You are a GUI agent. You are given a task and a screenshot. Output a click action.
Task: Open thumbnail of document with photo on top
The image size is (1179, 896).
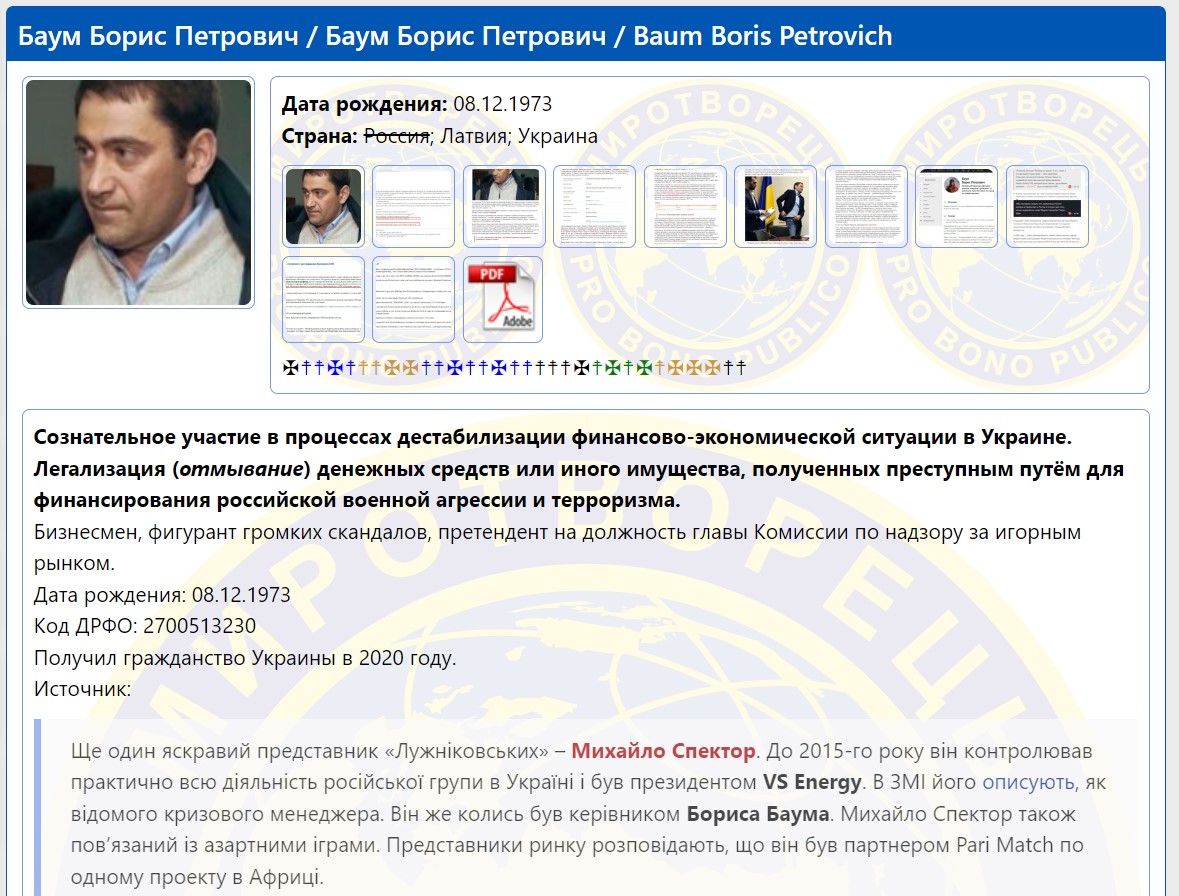coord(504,206)
